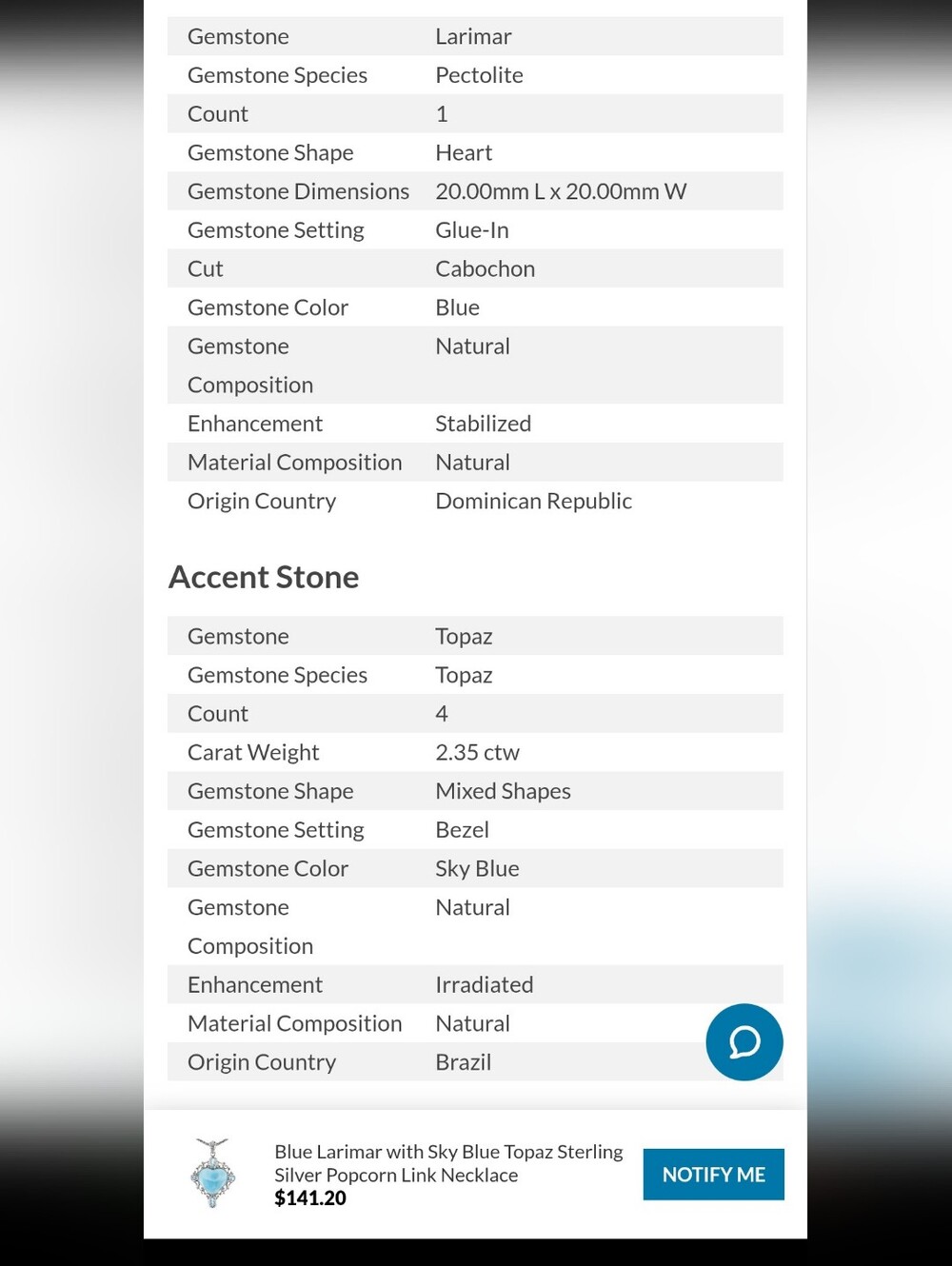Select the 2.35 ctw carat weight value
The image size is (952, 1266).
(x=477, y=752)
